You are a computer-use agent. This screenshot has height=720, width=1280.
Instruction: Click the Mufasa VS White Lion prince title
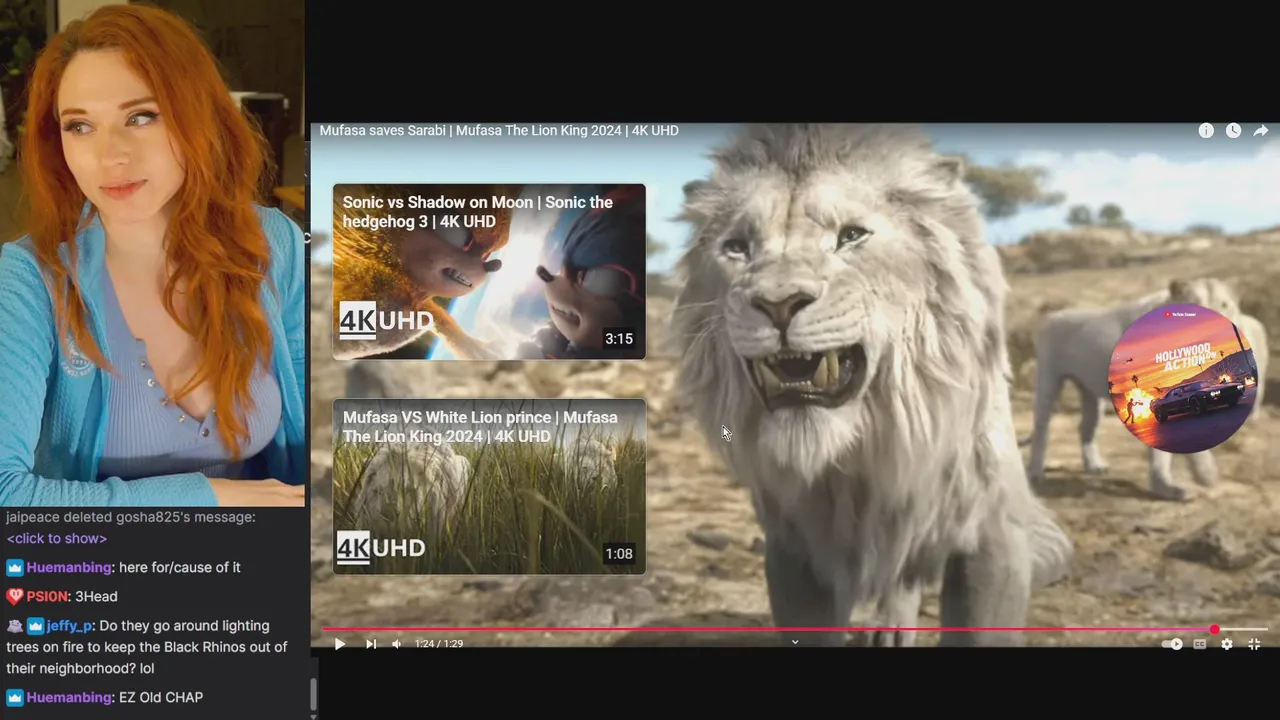(x=480, y=427)
